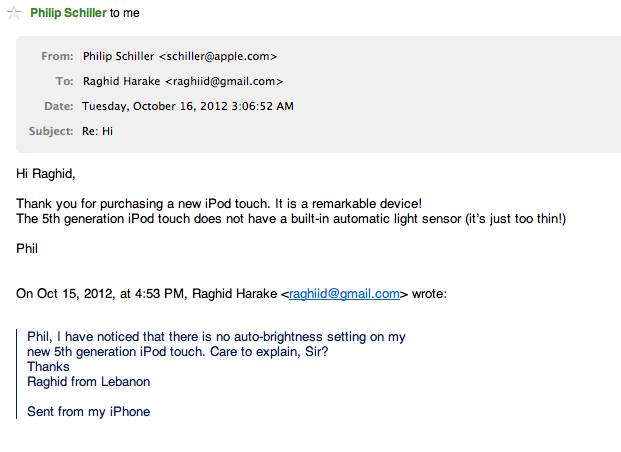This screenshot has width=621, height=452.
Task: Click the 'On Oct 15, 2012' quote header
Action: (231, 294)
